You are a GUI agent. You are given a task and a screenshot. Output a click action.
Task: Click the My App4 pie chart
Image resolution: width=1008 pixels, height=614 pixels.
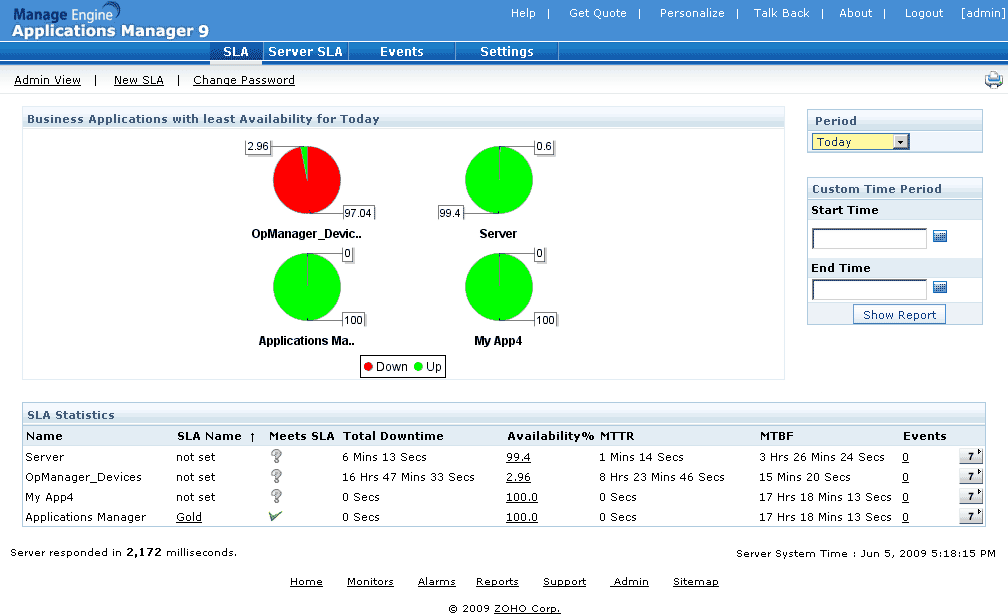[x=499, y=287]
